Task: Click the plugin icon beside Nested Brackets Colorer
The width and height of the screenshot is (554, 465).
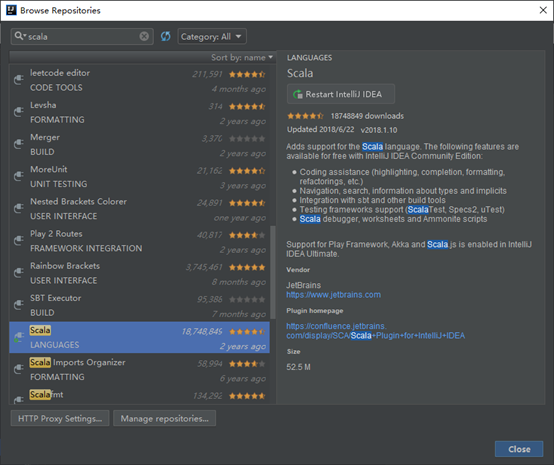Action: click(18, 208)
